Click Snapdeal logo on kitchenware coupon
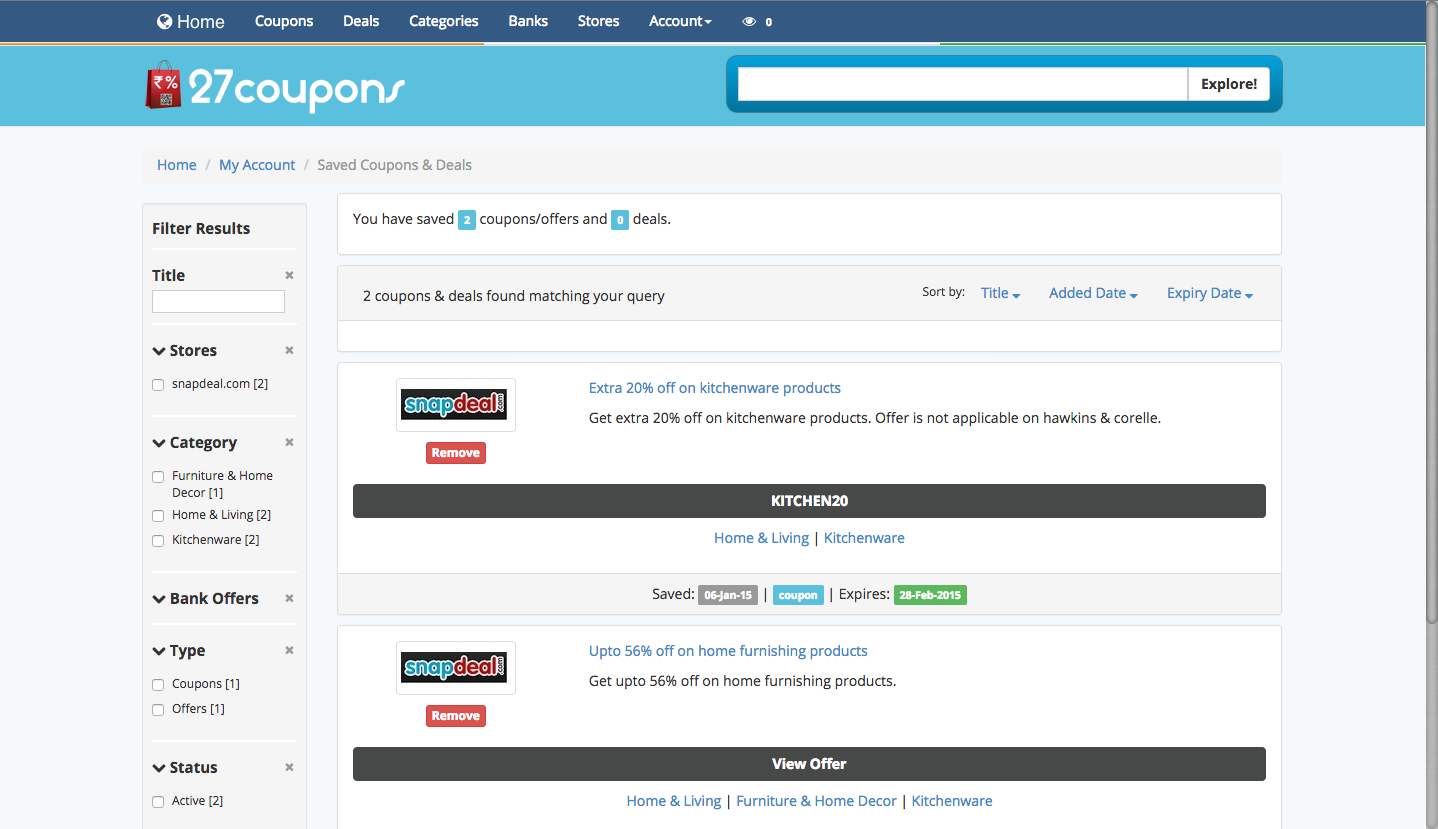 pos(455,405)
